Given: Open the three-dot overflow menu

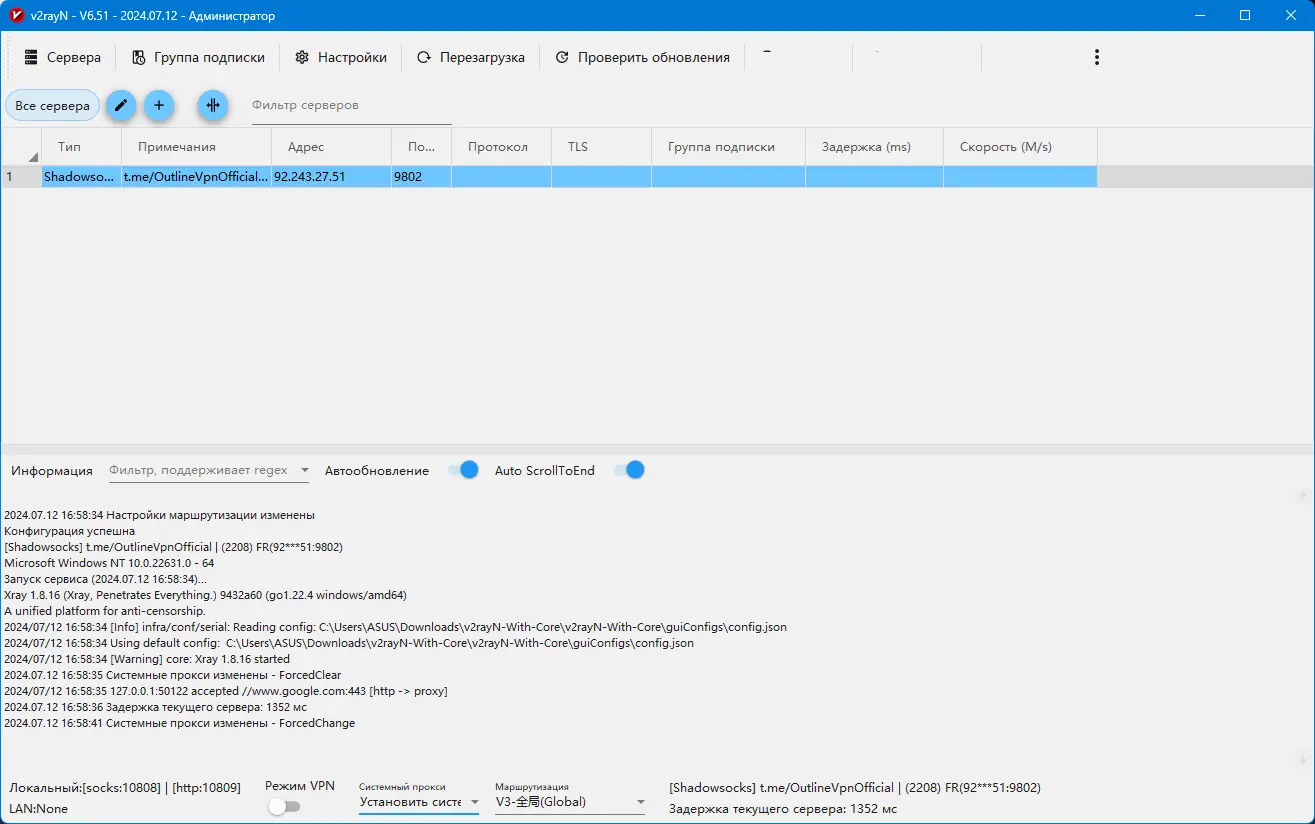Looking at the screenshot, I should tap(1097, 58).
